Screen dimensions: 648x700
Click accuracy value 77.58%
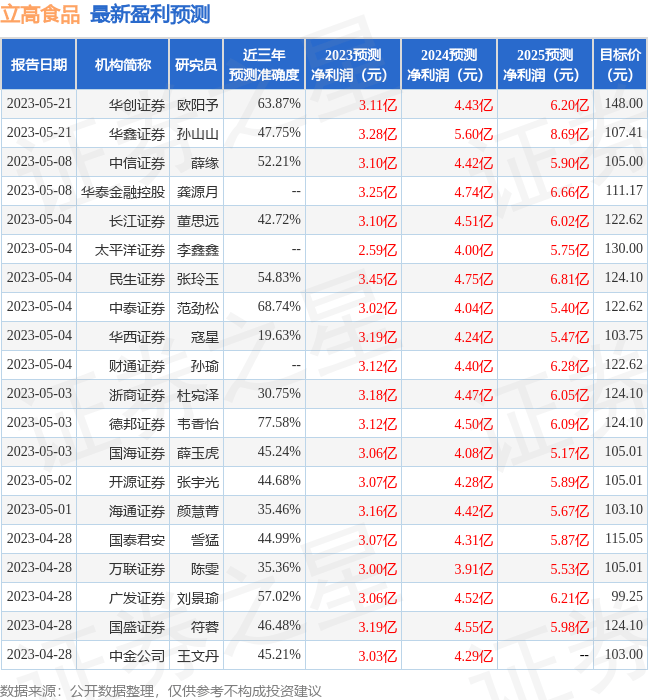(279, 422)
